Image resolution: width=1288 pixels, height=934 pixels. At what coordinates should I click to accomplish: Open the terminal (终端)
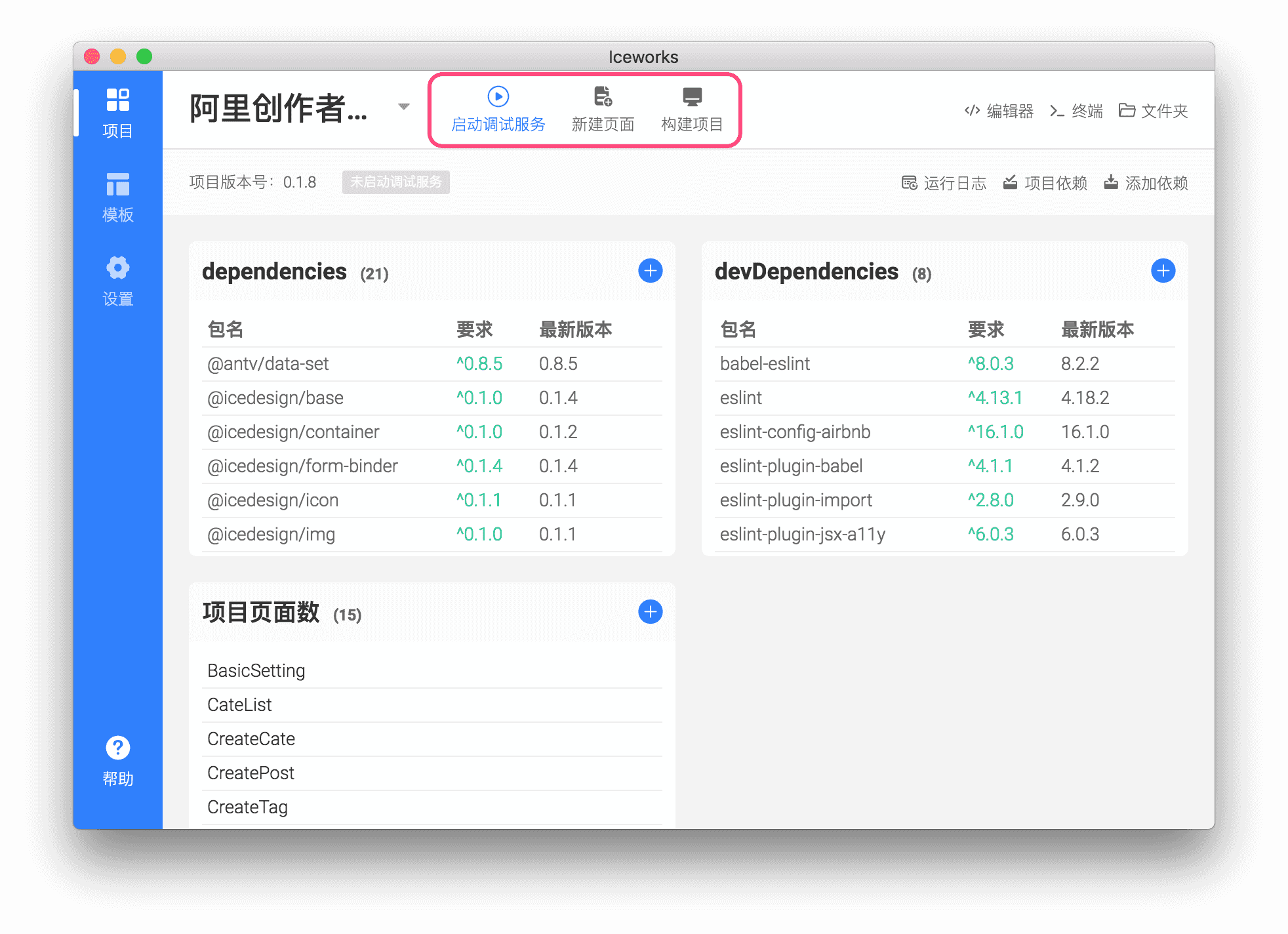click(x=1076, y=111)
